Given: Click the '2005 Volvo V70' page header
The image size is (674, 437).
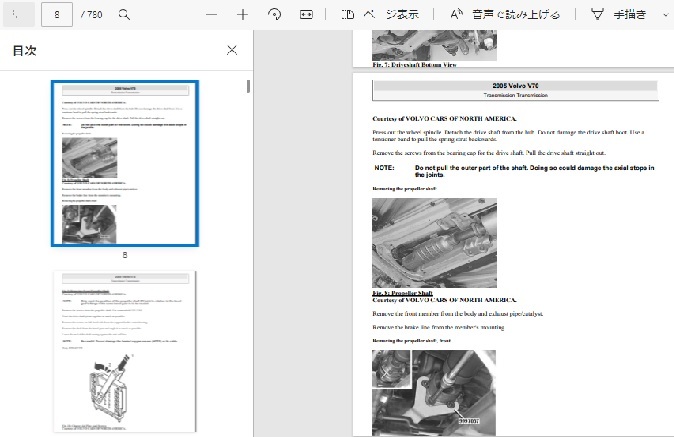Looking at the screenshot, I should coord(515,86).
